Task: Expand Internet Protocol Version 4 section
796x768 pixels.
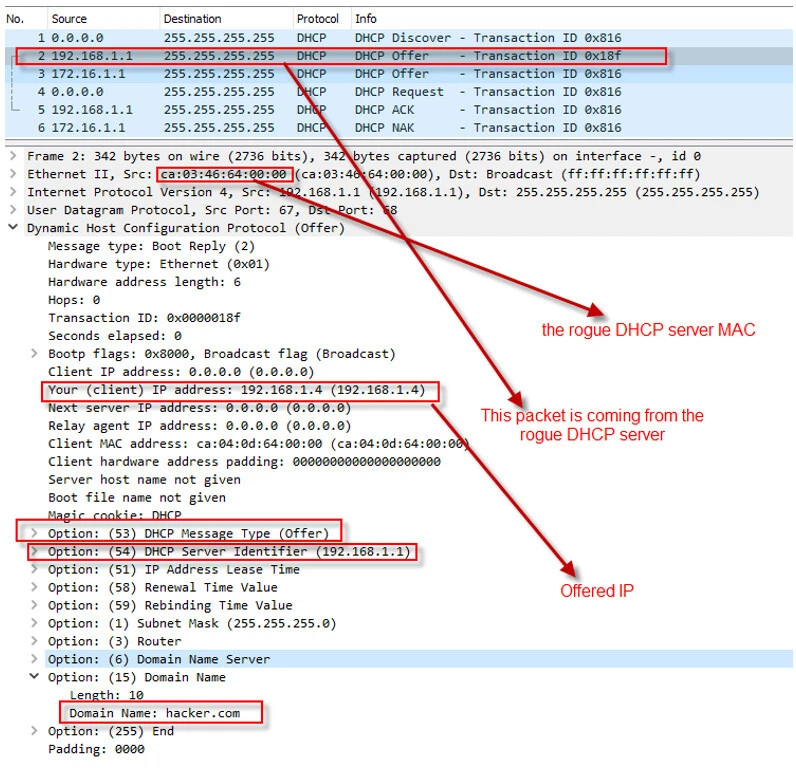Action: [12, 192]
